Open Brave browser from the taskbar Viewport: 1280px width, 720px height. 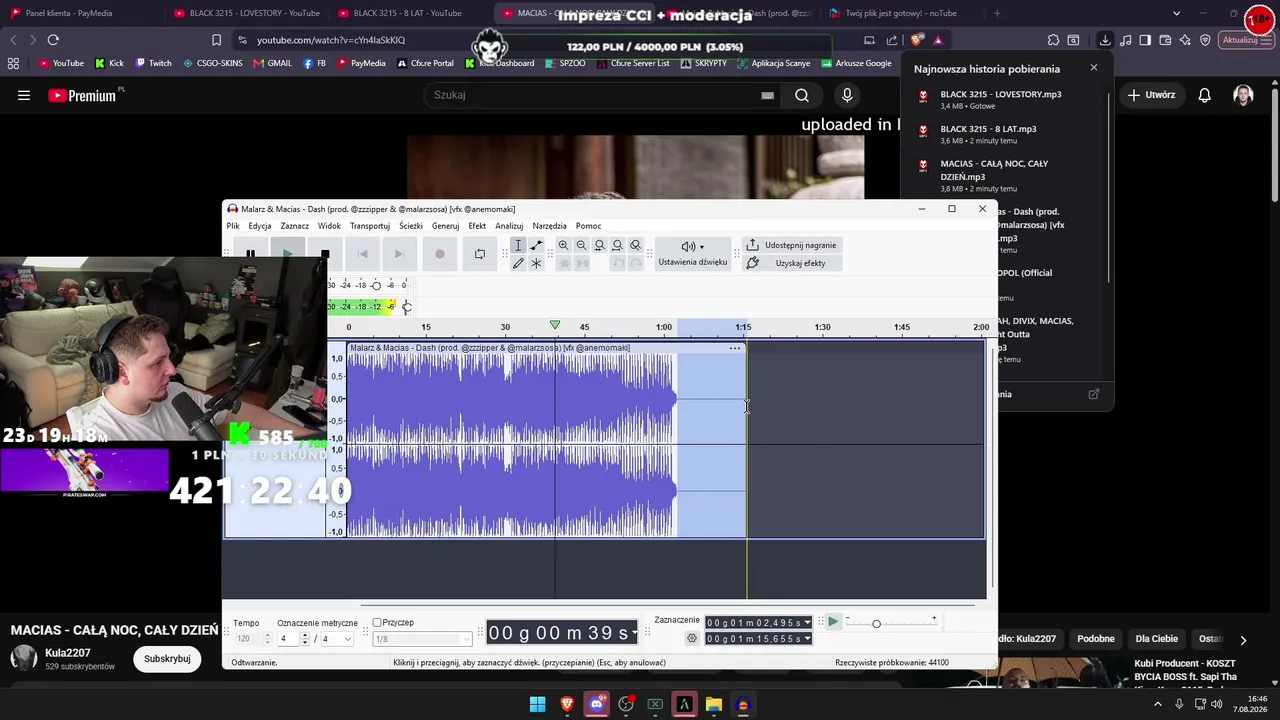[x=567, y=705]
